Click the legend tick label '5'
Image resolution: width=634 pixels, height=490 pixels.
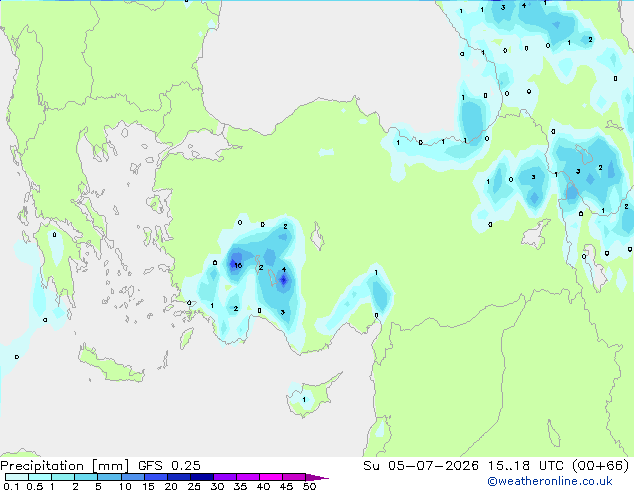click(x=98, y=486)
